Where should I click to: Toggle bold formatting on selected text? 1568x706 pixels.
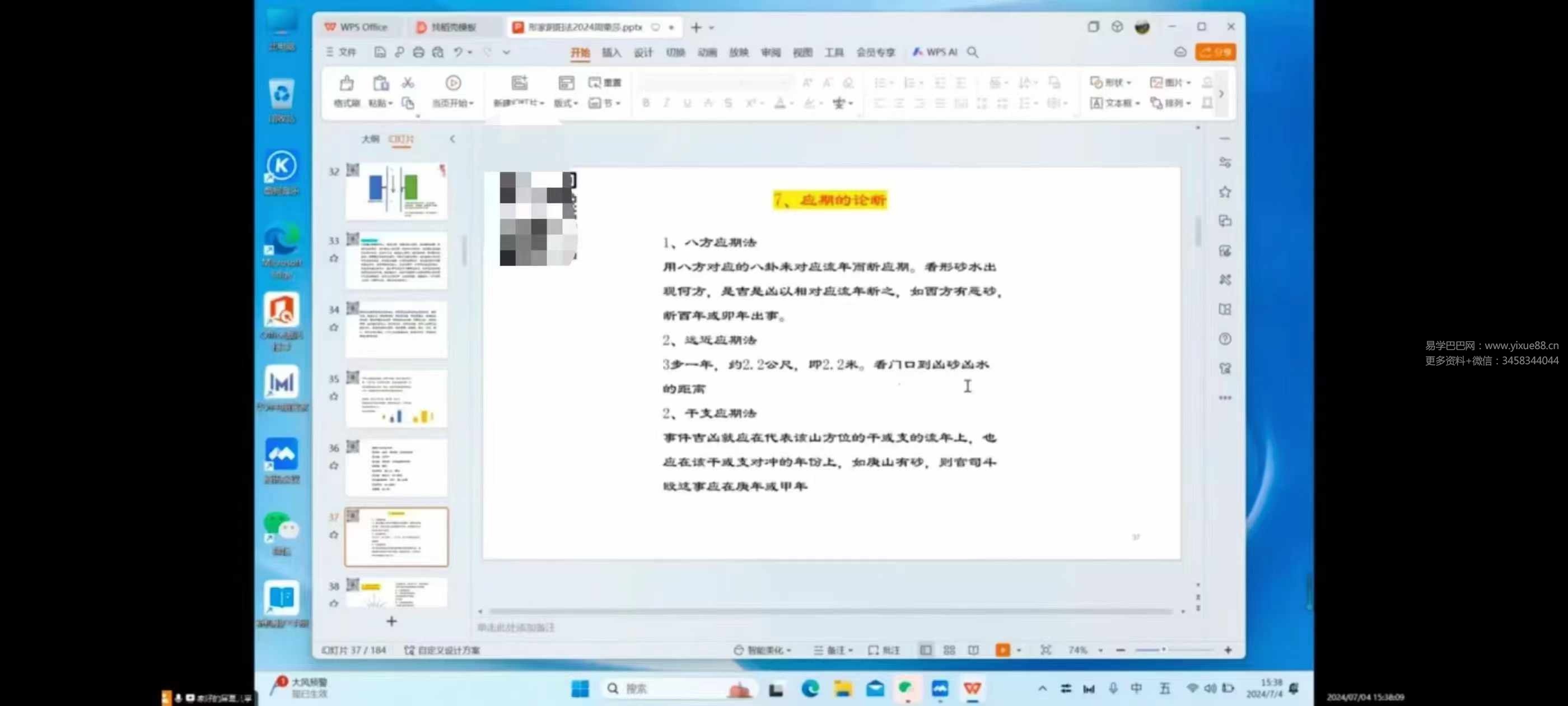645,103
